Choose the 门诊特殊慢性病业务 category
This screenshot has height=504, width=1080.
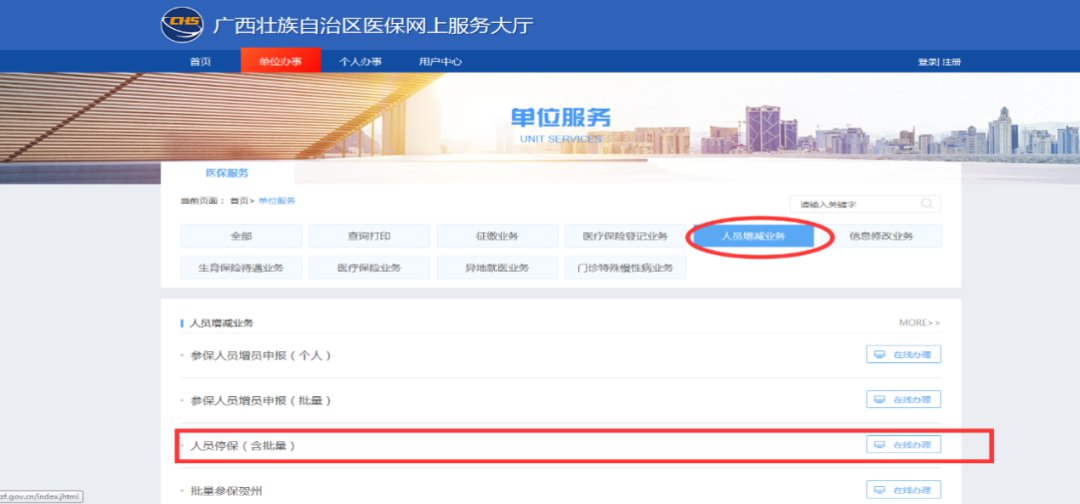[625, 268]
